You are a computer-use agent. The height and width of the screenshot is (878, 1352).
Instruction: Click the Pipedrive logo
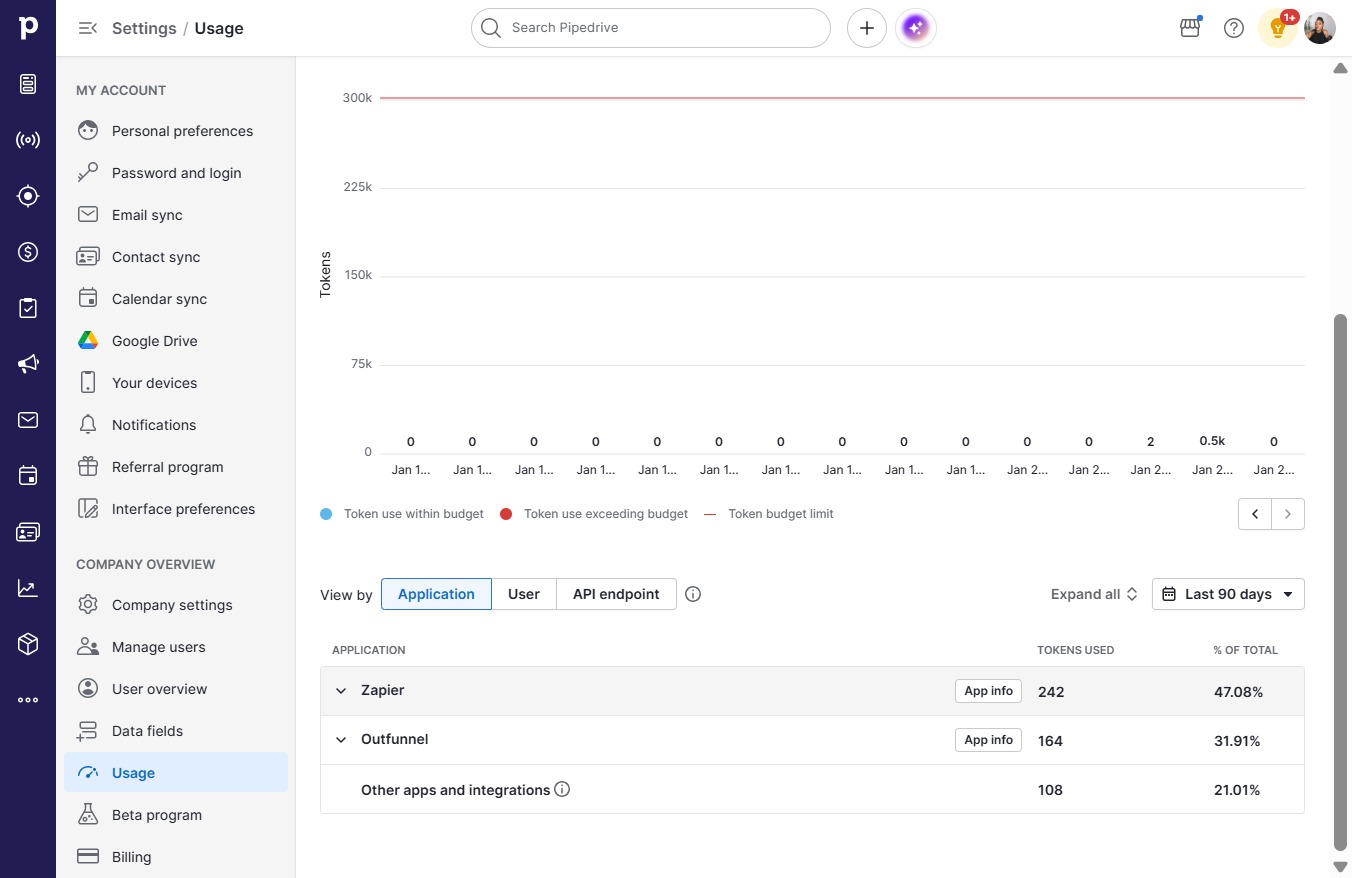[28, 28]
